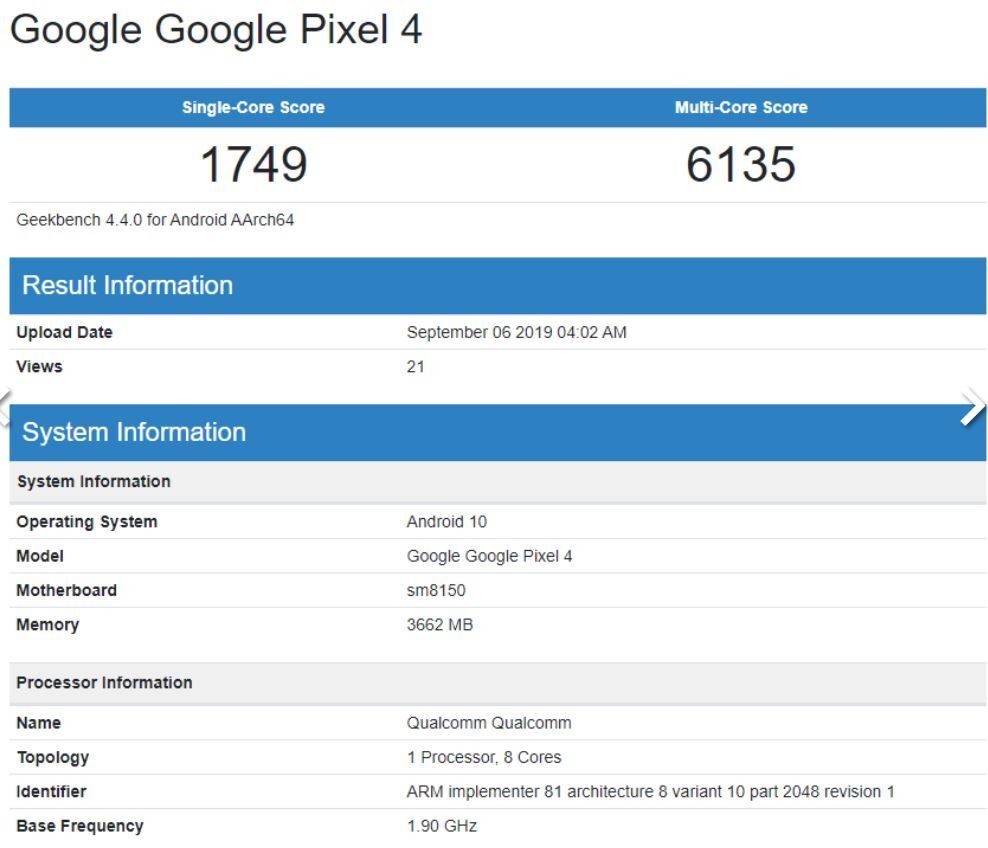Select the Single-Core Score column header
This screenshot has width=988, height=848.
[253, 108]
